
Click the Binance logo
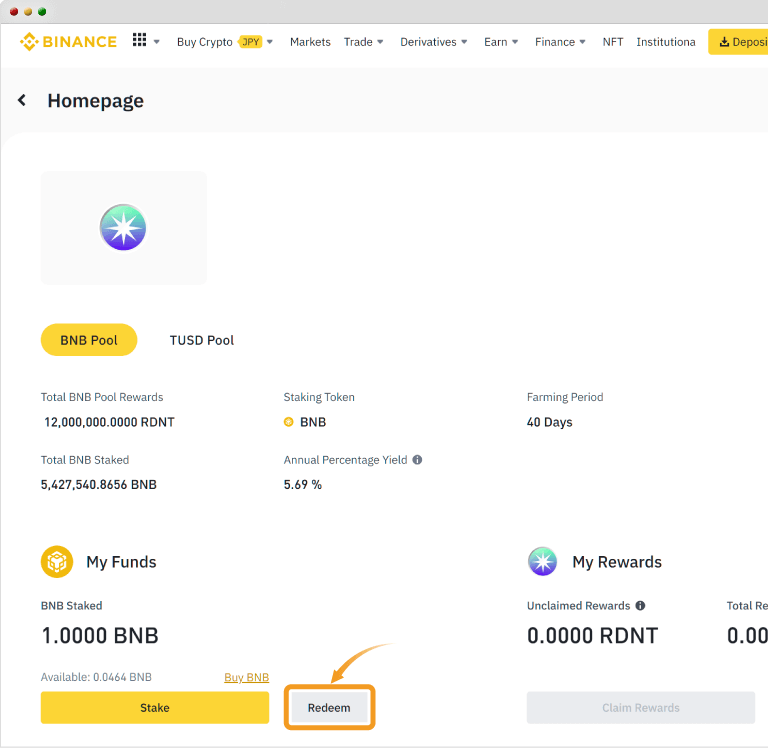click(68, 42)
